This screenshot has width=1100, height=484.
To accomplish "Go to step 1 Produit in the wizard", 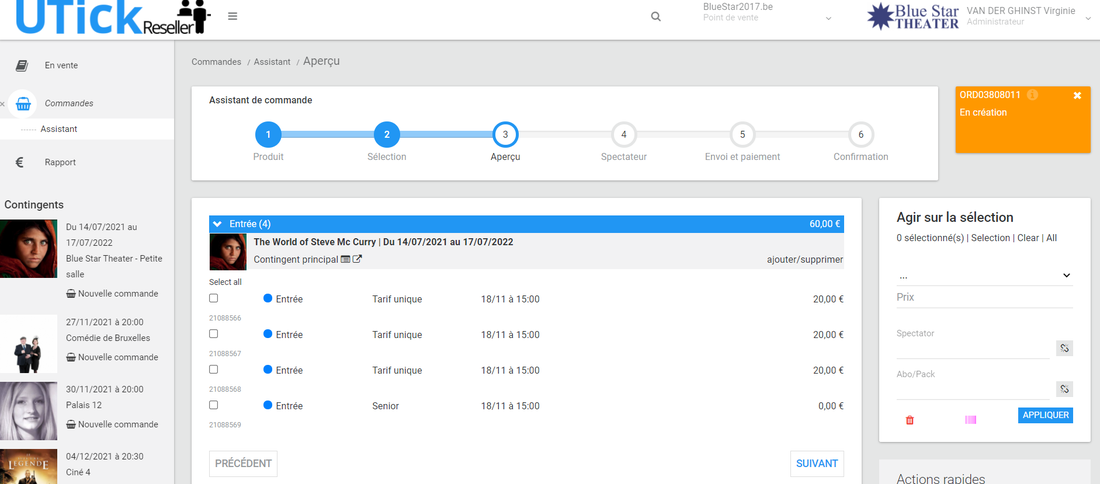I will (x=268, y=134).
